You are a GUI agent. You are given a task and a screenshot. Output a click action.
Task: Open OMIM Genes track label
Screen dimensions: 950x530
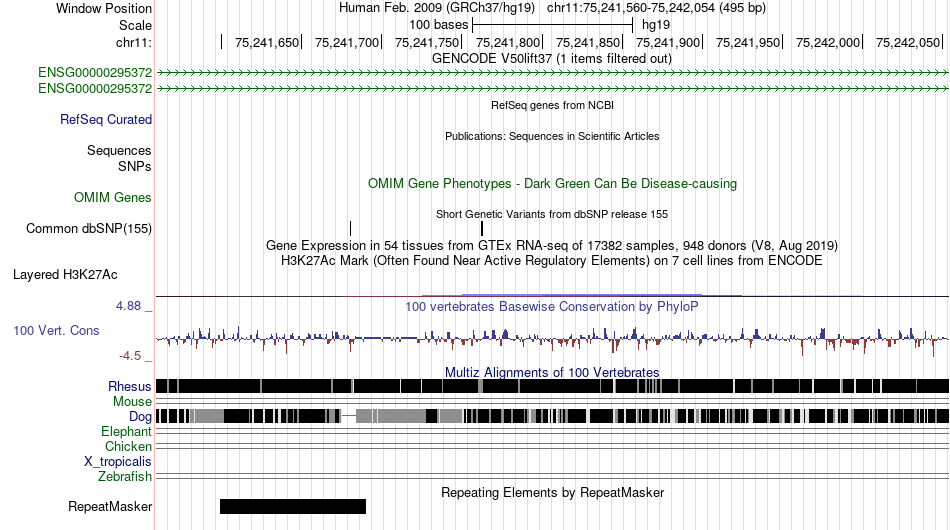point(113,197)
